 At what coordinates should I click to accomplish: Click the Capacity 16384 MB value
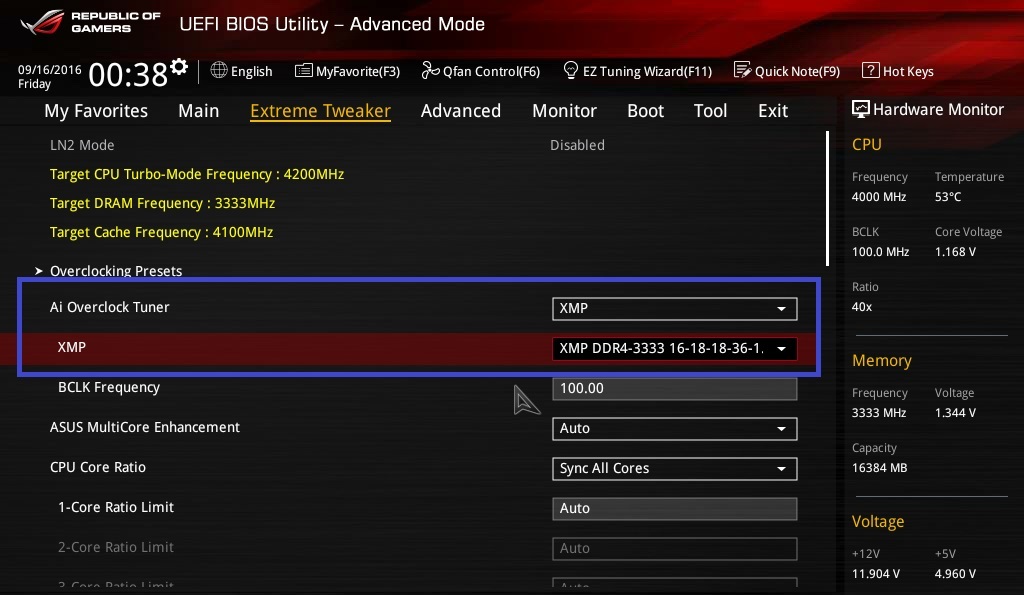(x=880, y=468)
